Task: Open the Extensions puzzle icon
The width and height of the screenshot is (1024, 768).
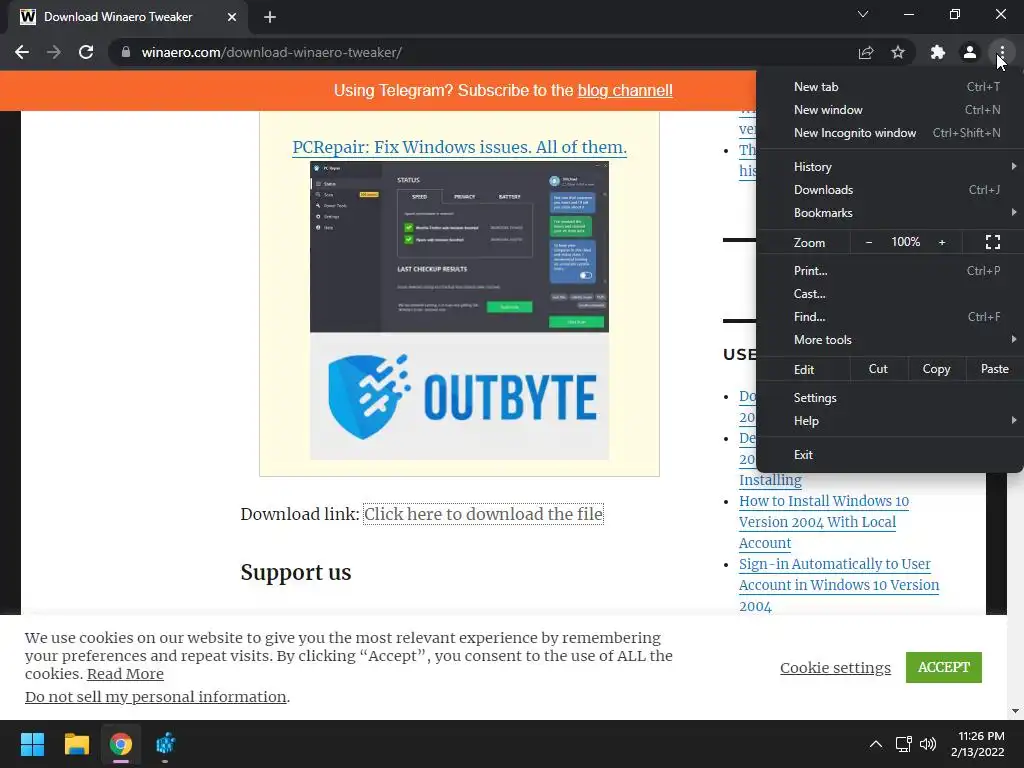Action: coord(938,52)
